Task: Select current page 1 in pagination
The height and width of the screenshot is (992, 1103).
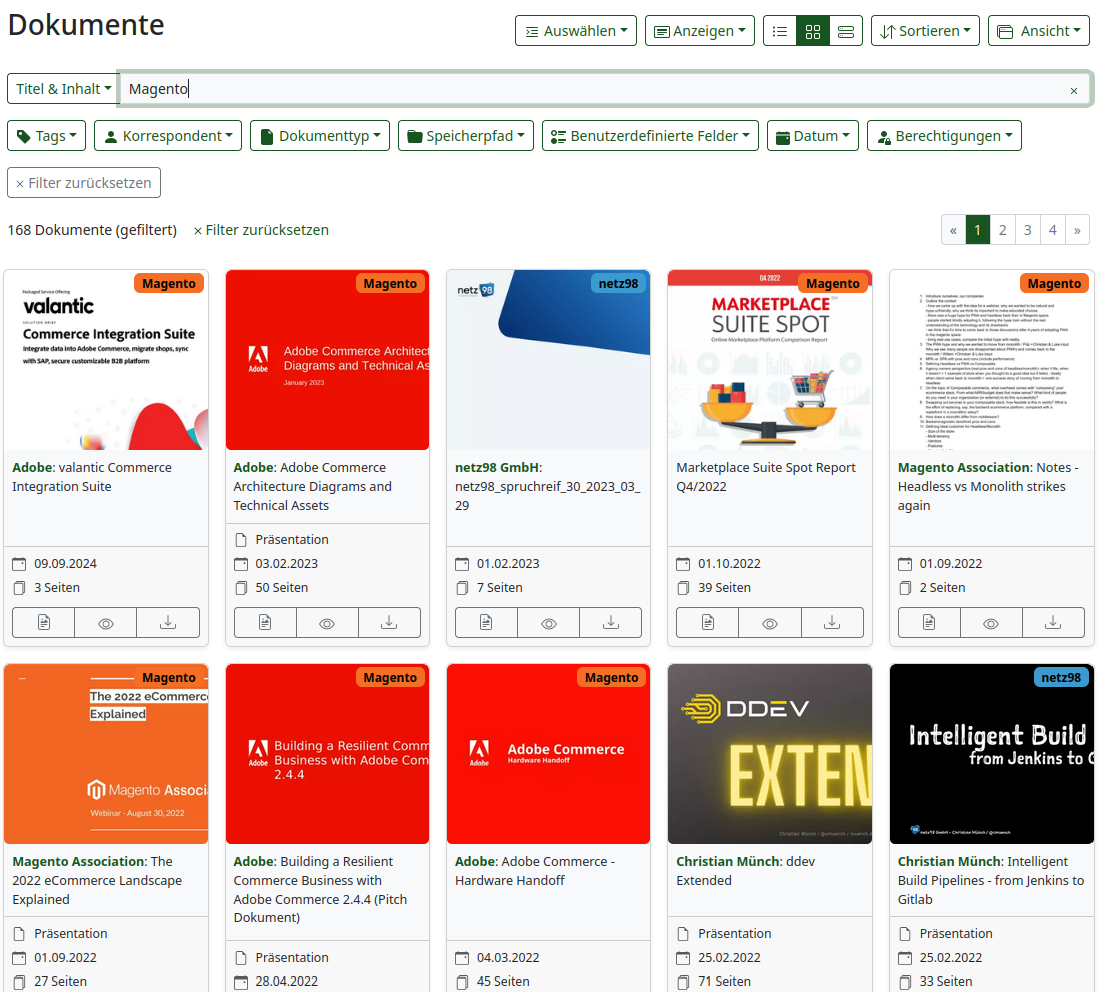Action: (978, 230)
